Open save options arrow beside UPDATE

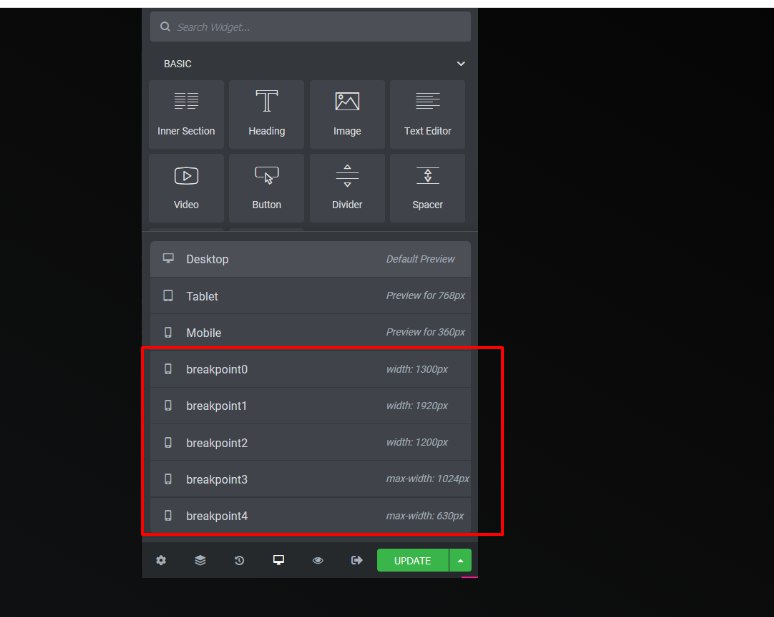pyautogui.click(x=461, y=560)
